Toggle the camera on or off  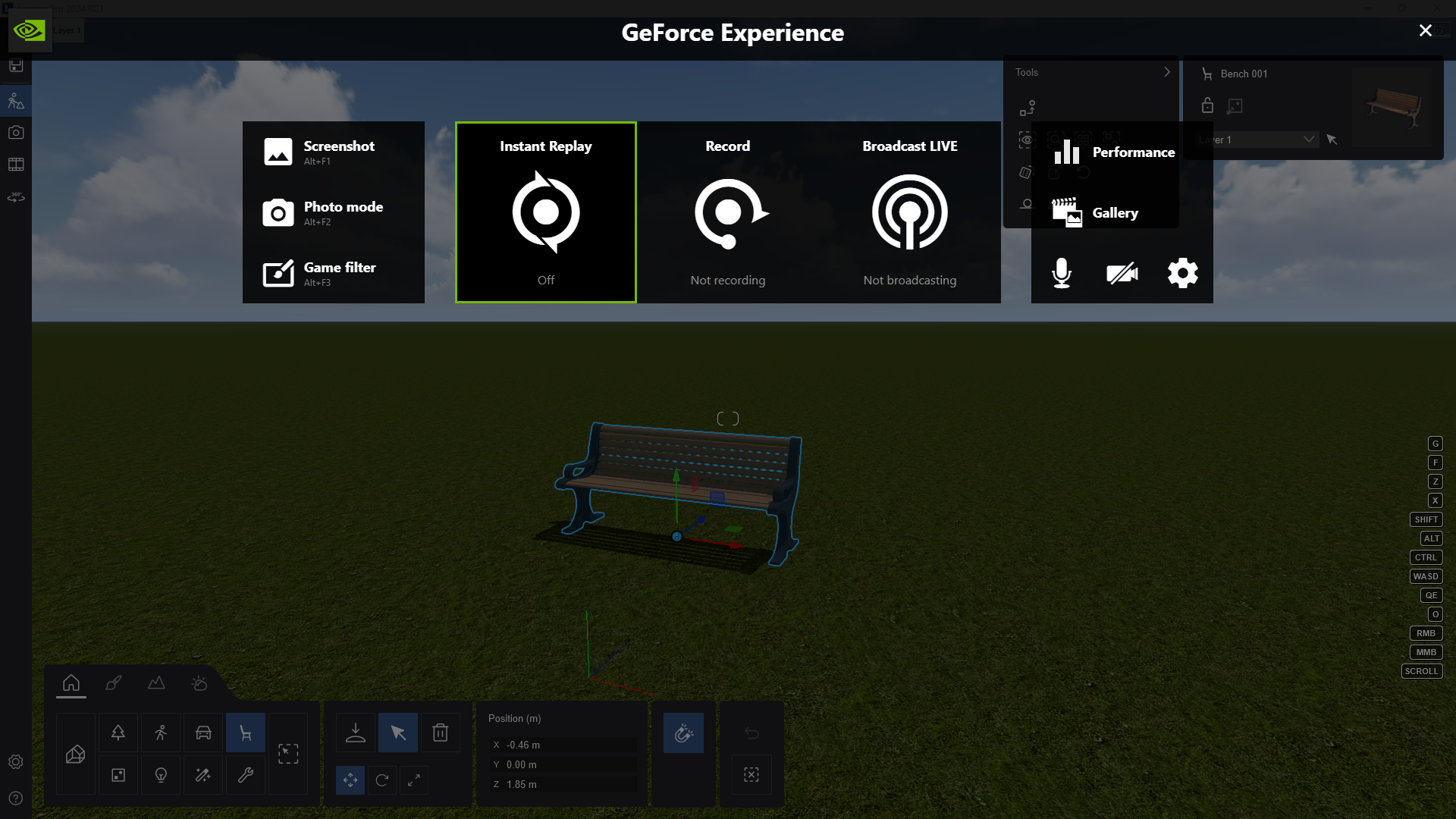[1122, 273]
